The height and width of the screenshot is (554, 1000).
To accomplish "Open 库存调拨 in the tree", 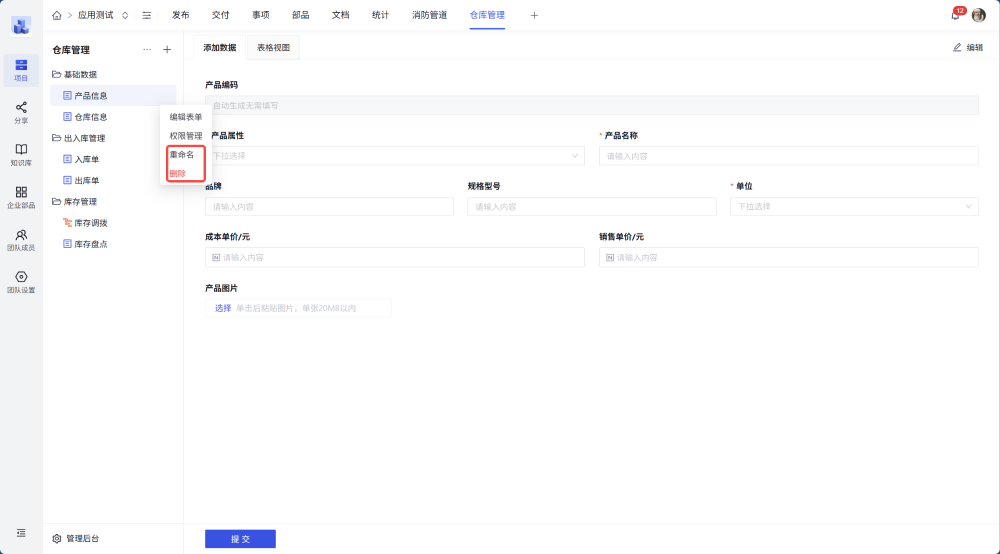I will click(90, 223).
